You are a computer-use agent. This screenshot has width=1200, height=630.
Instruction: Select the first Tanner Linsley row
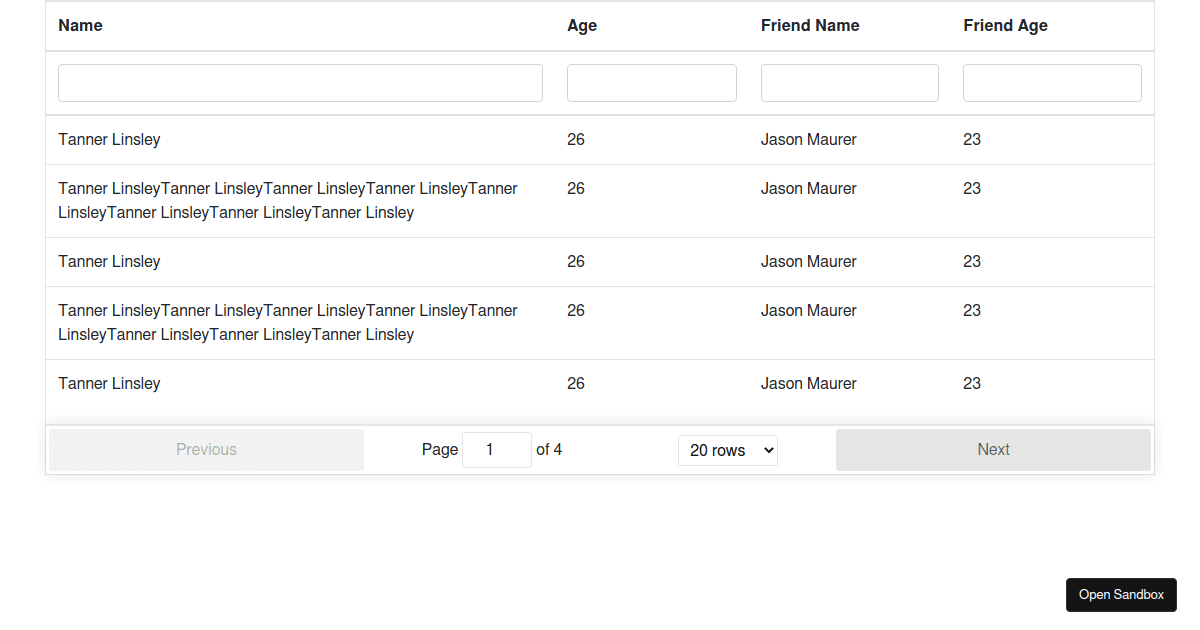click(x=109, y=139)
